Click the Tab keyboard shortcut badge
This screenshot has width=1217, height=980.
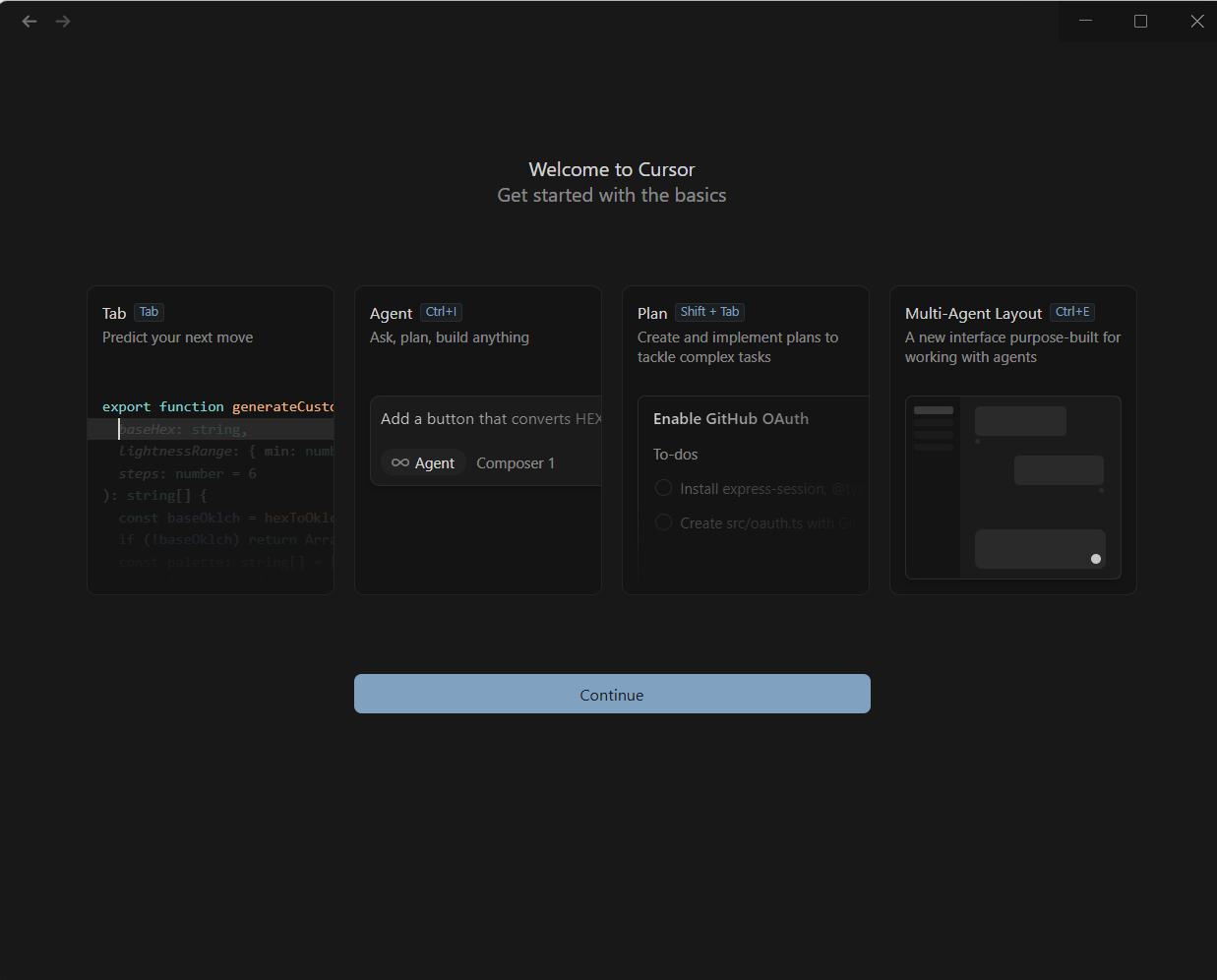[x=149, y=312]
